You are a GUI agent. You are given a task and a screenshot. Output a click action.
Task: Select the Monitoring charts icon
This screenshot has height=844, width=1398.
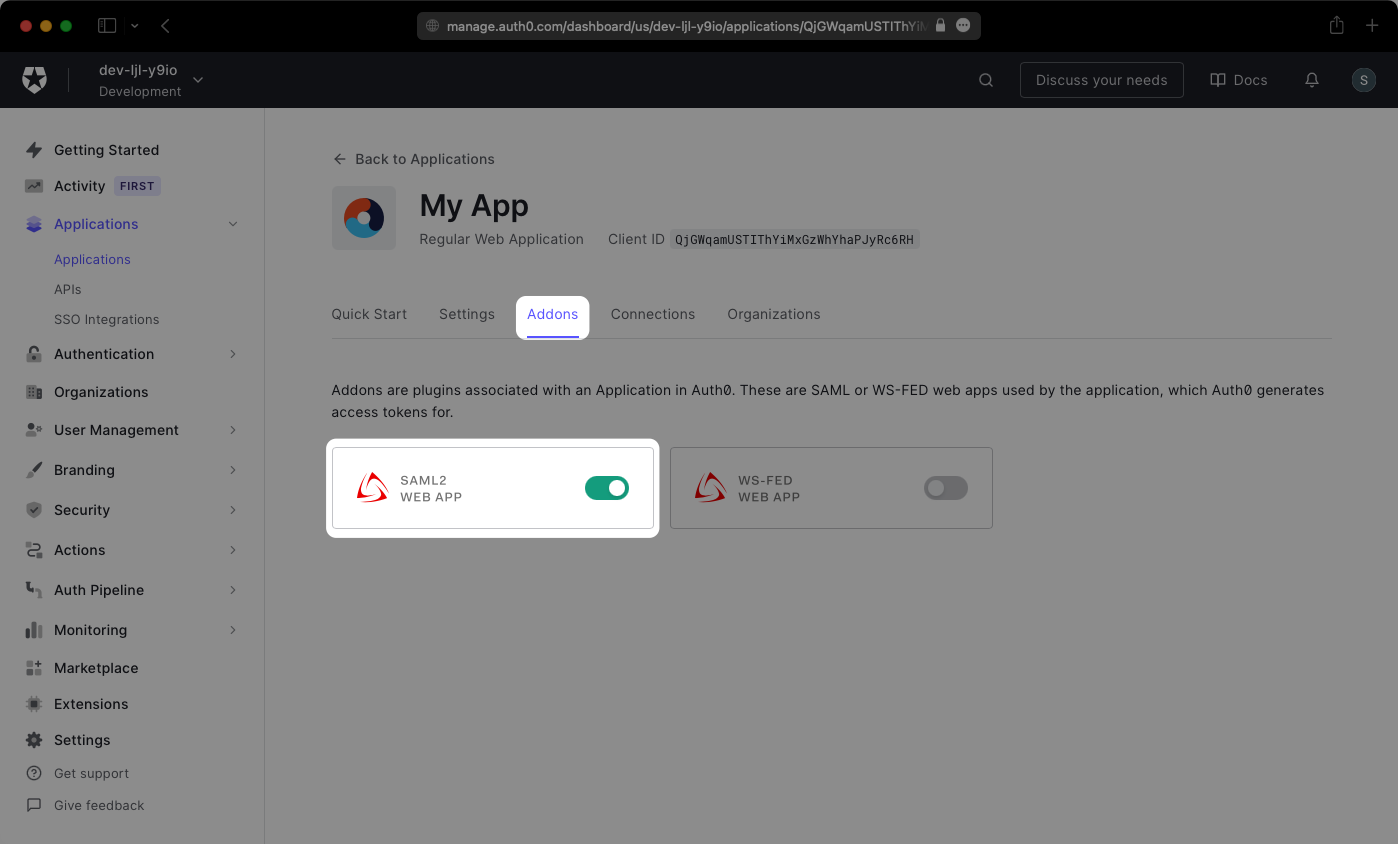pos(36,630)
